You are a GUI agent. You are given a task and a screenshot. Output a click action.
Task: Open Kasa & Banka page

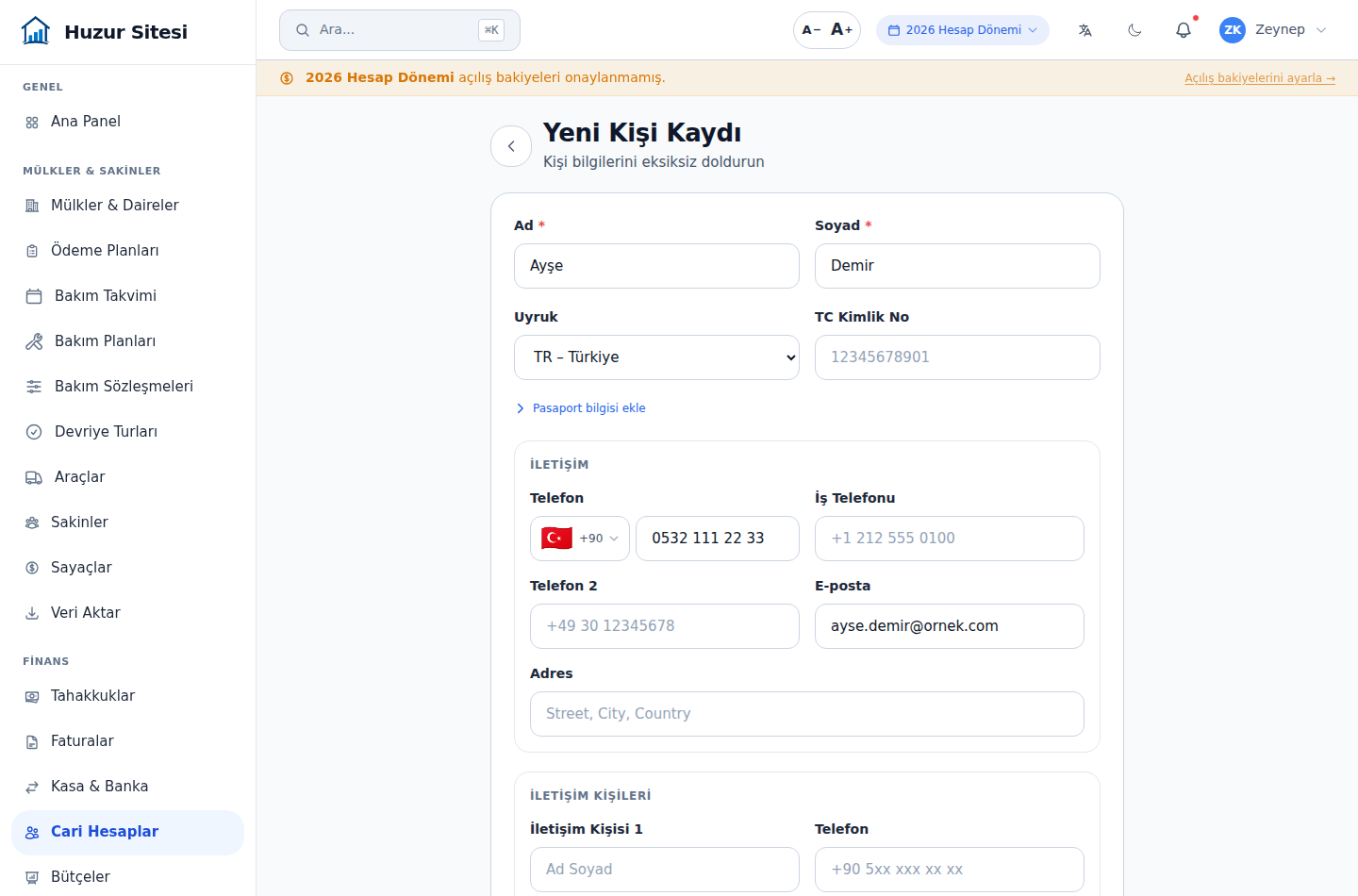127,787
